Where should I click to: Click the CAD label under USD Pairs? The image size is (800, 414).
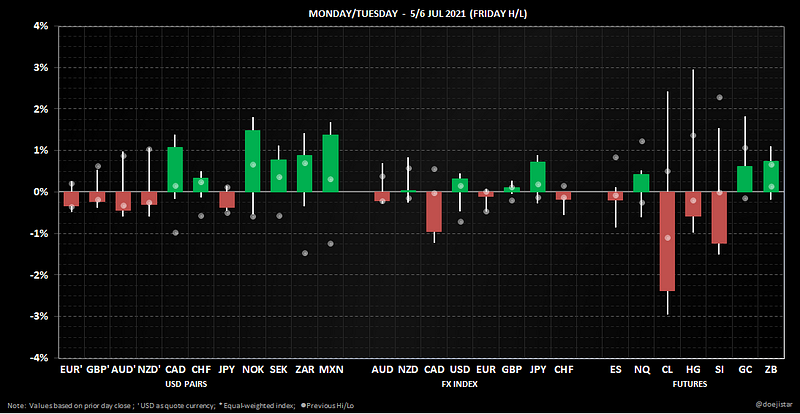click(x=175, y=369)
